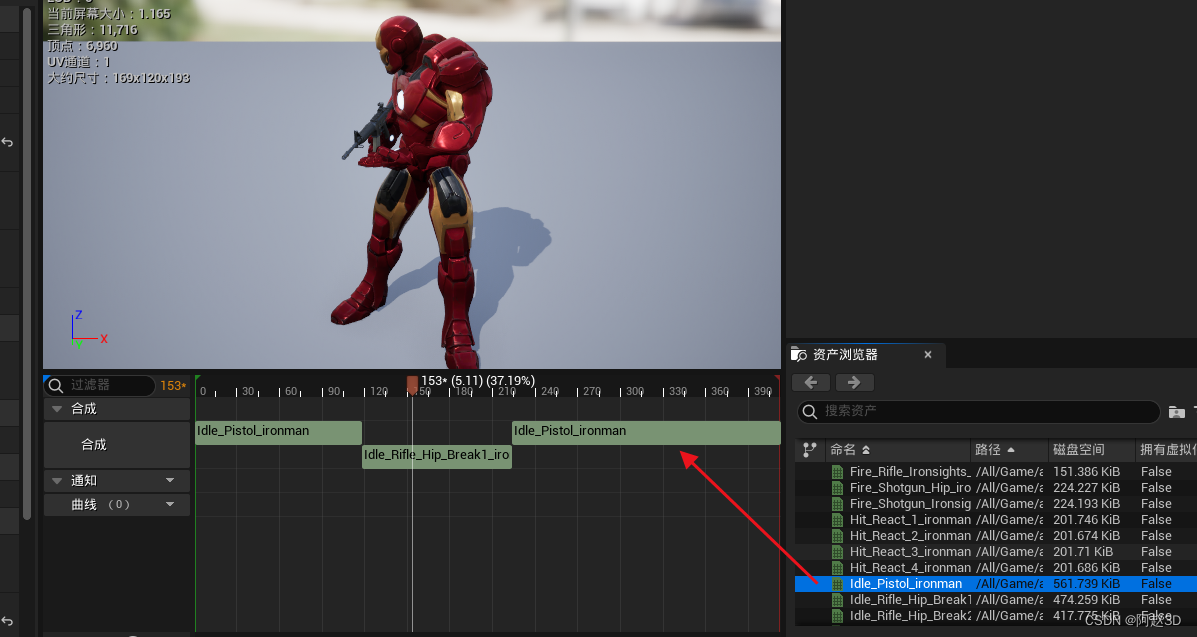Select the 合成 track label row
Viewport: 1197px width, 637px height.
[117, 445]
